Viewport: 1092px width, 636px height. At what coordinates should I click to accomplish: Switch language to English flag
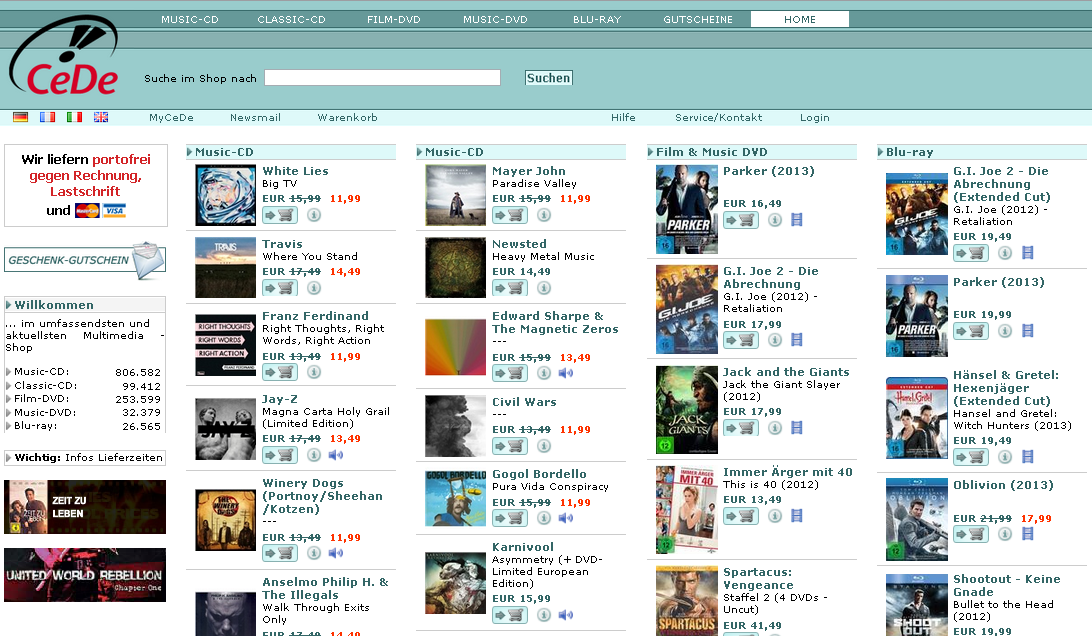pyautogui.click(x=101, y=117)
